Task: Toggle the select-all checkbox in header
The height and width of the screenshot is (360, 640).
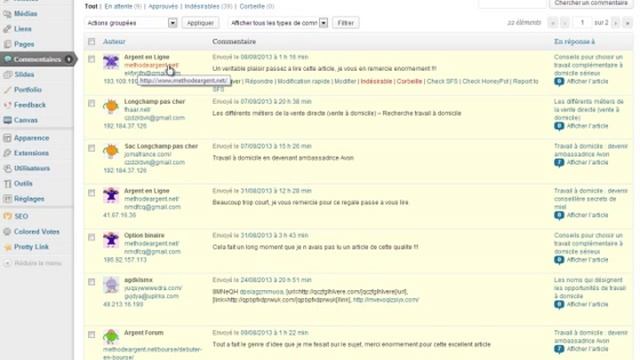Action: click(x=91, y=42)
